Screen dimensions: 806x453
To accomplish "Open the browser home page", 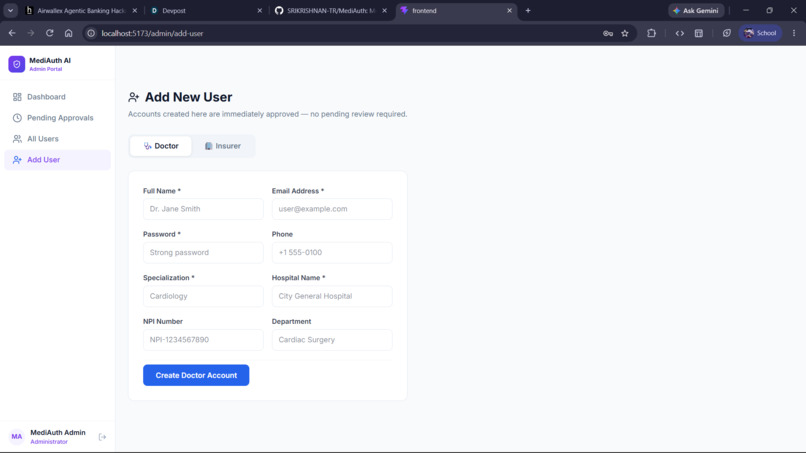I will pos(68,33).
